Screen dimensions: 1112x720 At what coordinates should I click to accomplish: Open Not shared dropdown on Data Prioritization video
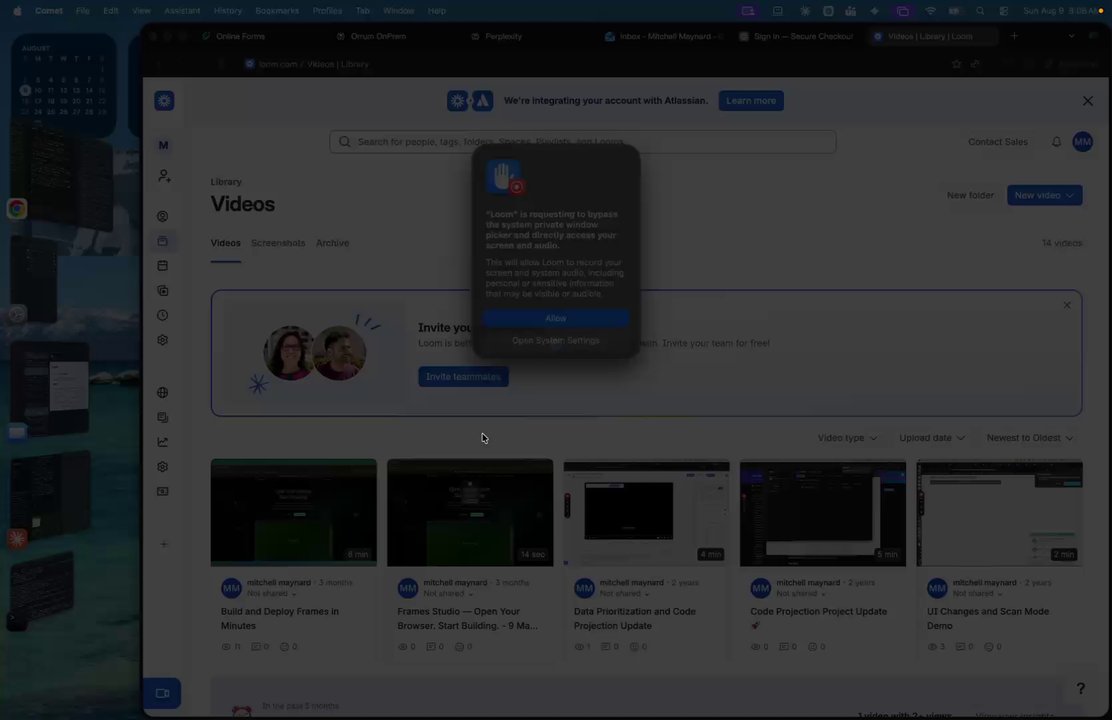(625, 594)
